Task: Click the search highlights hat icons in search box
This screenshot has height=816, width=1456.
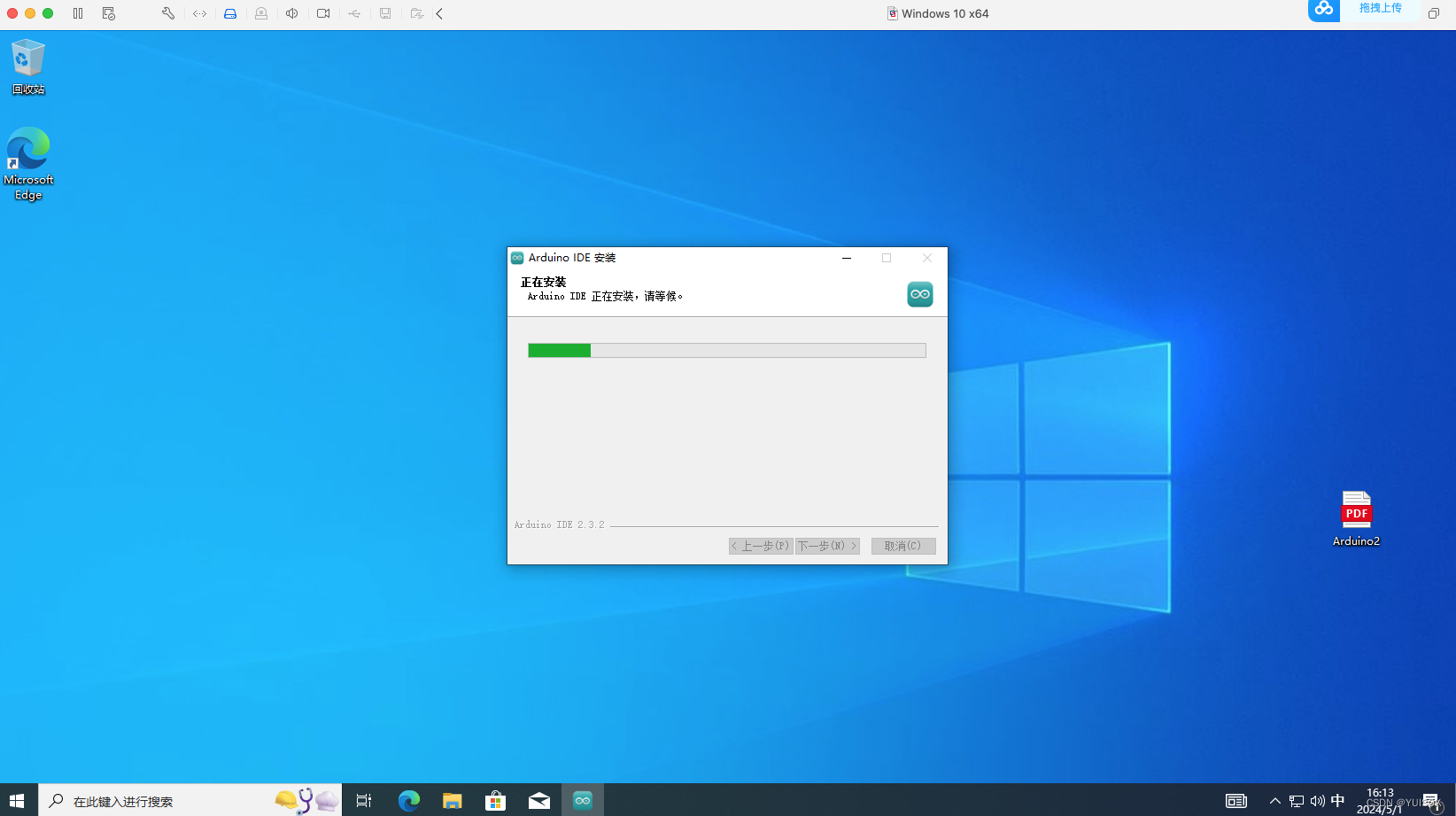Action: point(306,801)
